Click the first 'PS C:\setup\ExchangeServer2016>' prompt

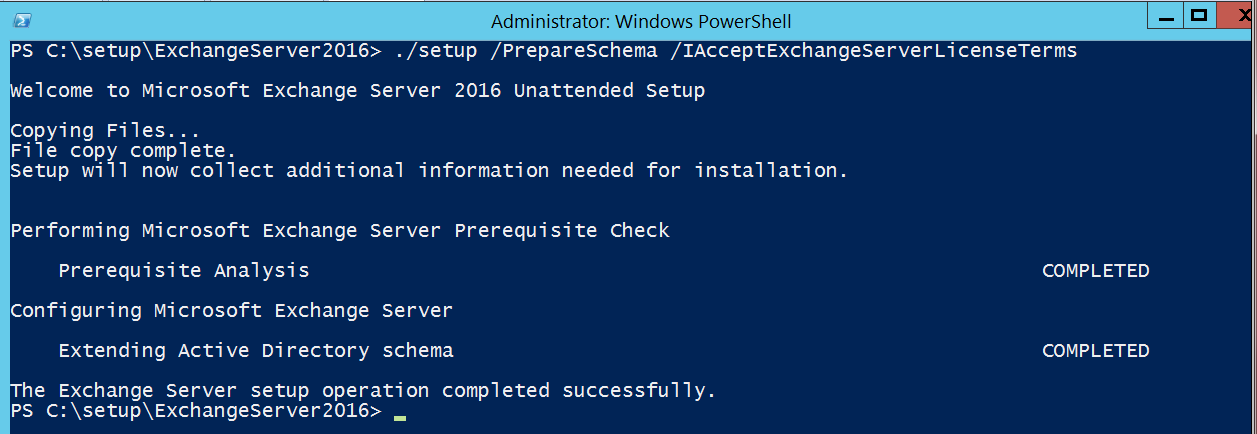click(195, 51)
